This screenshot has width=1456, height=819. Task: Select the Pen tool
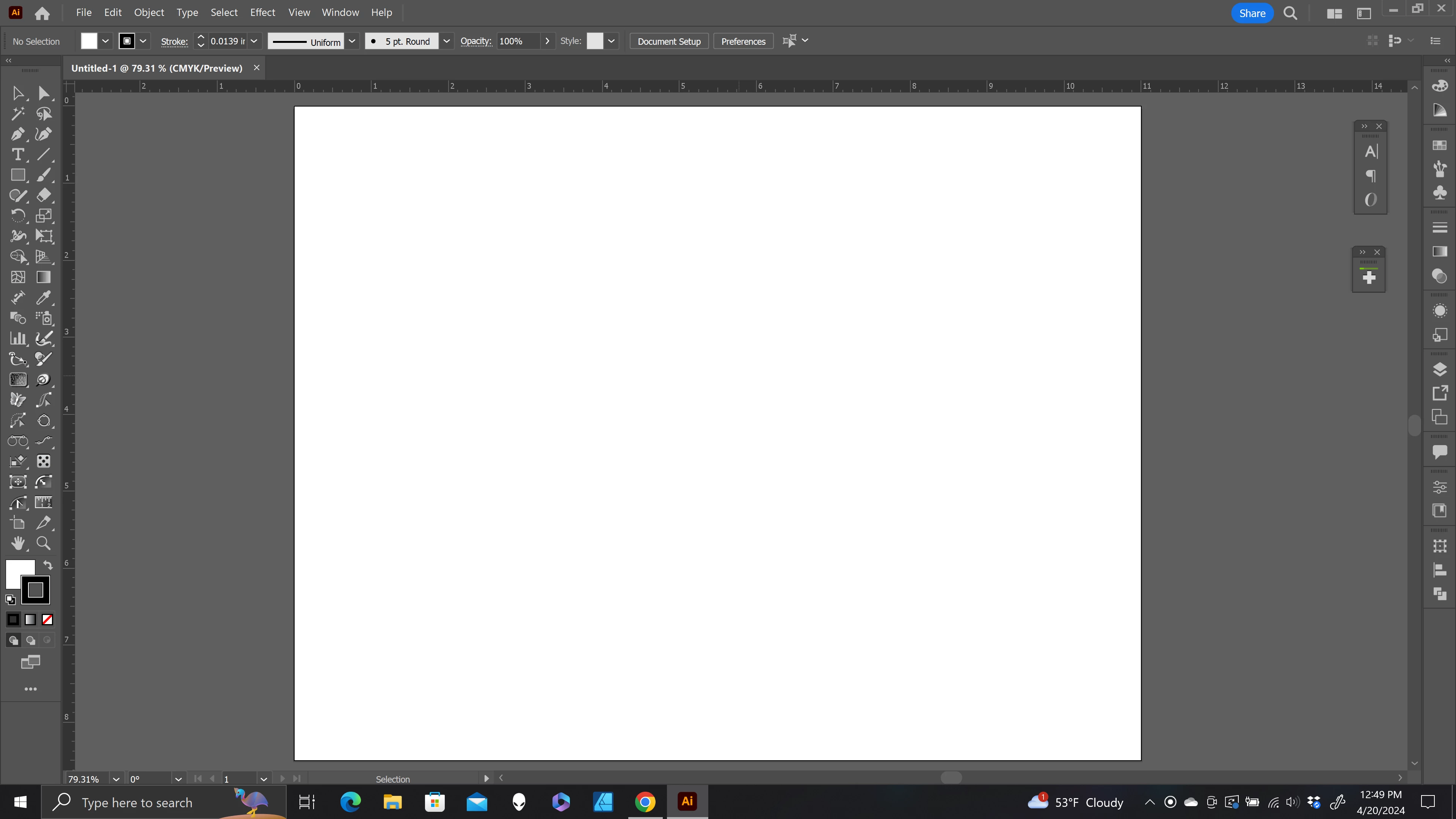[17, 135]
